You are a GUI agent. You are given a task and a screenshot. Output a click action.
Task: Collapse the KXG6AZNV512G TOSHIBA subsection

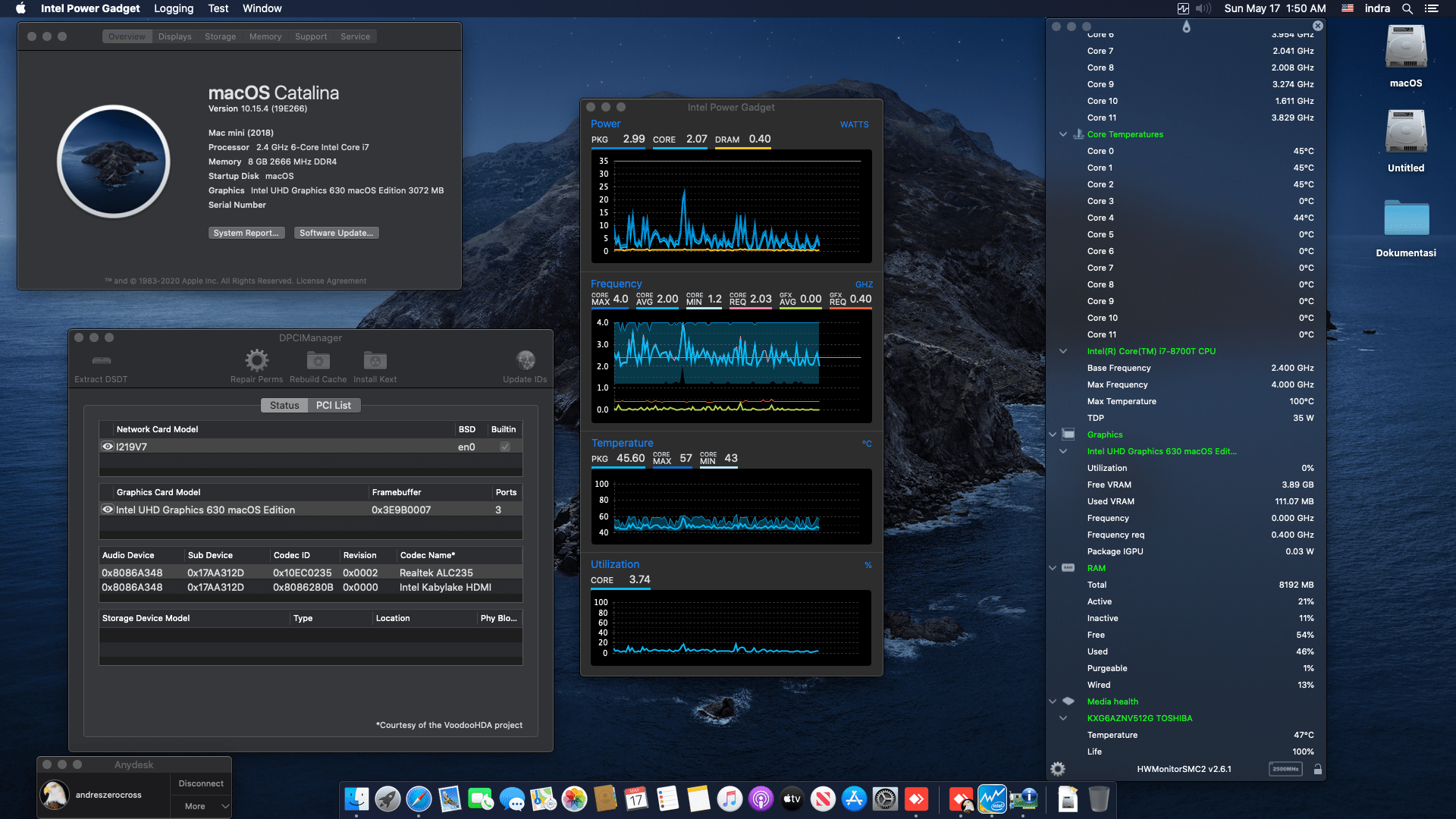click(x=1063, y=718)
